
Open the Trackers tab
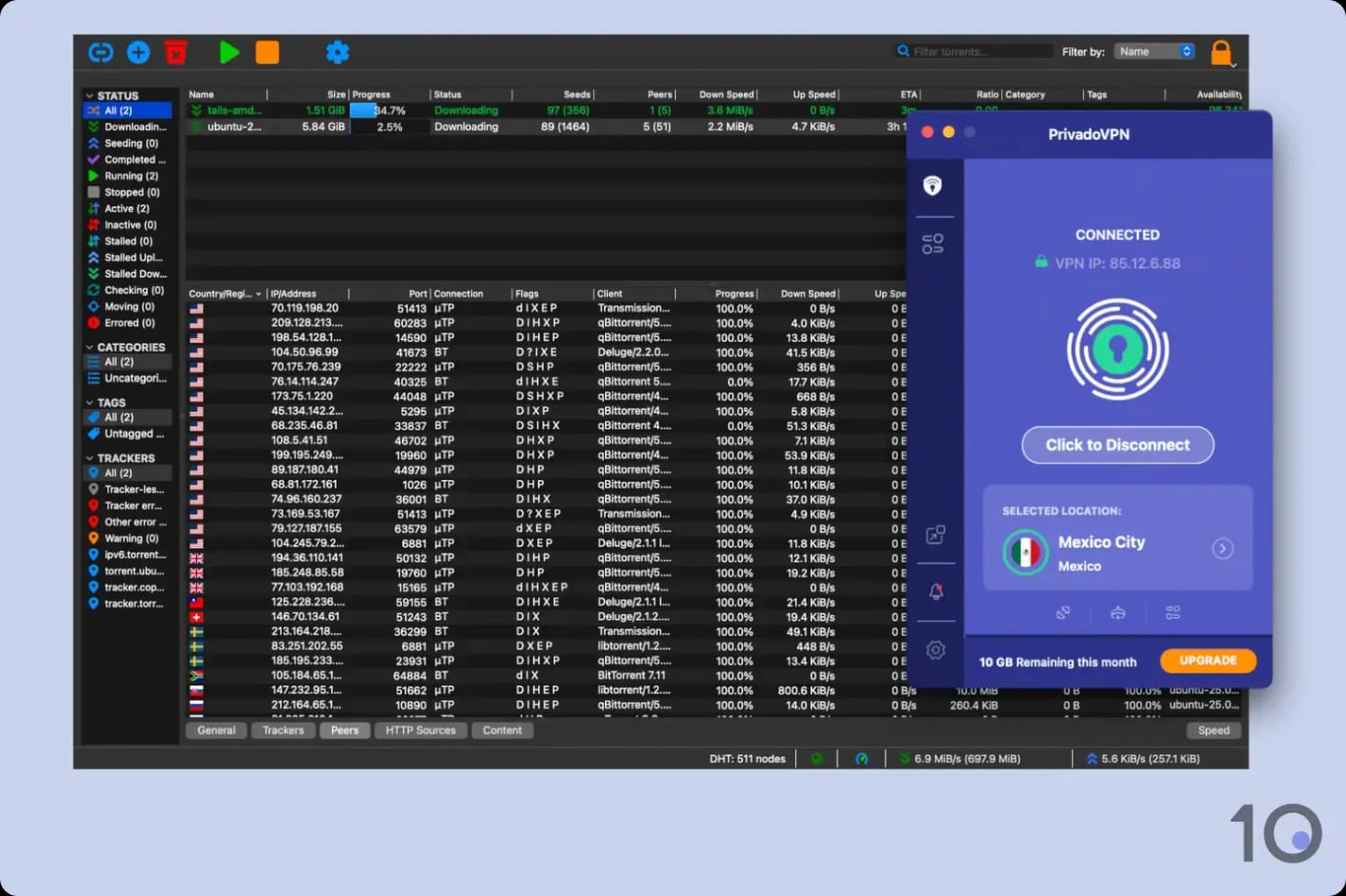(283, 730)
